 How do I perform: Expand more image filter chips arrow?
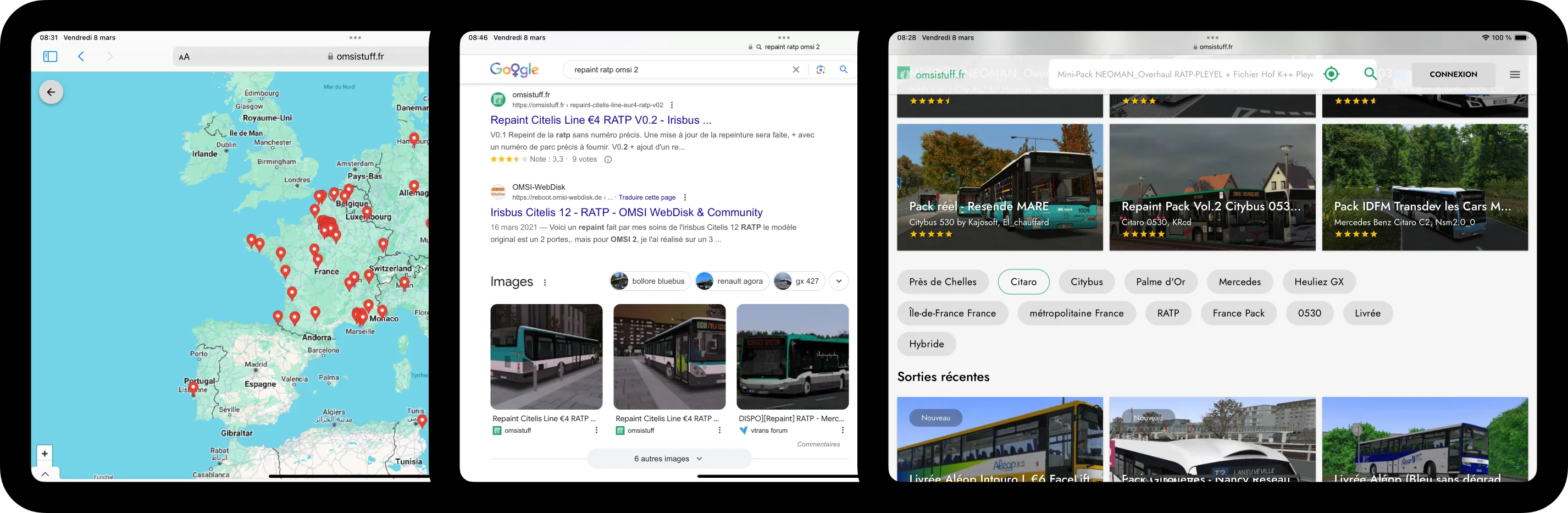tap(839, 281)
